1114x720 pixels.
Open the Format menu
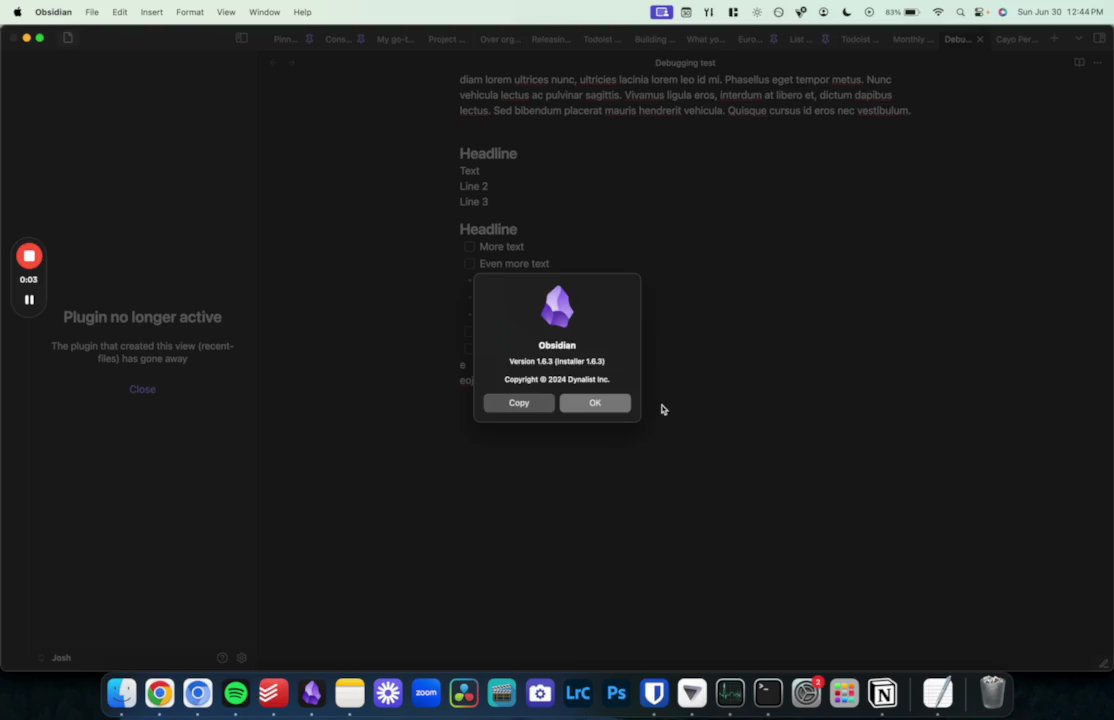190,12
